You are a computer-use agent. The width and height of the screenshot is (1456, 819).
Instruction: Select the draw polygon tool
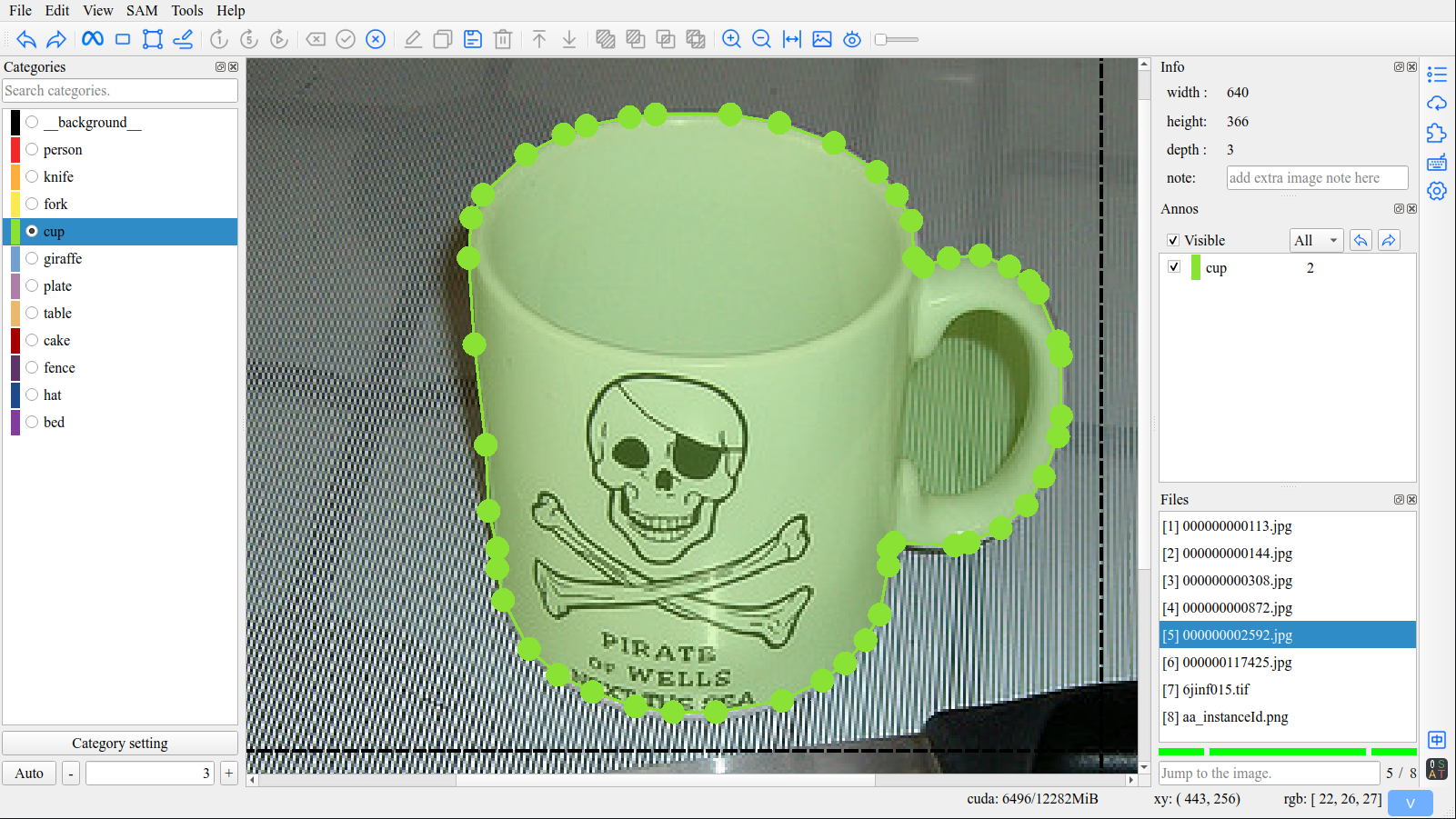[x=153, y=39]
